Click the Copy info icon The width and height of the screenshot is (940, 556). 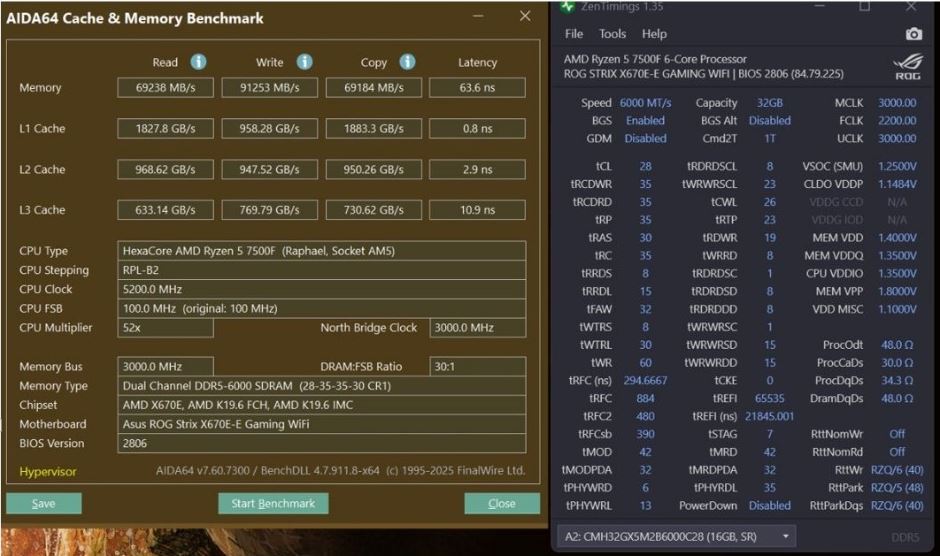click(x=408, y=62)
